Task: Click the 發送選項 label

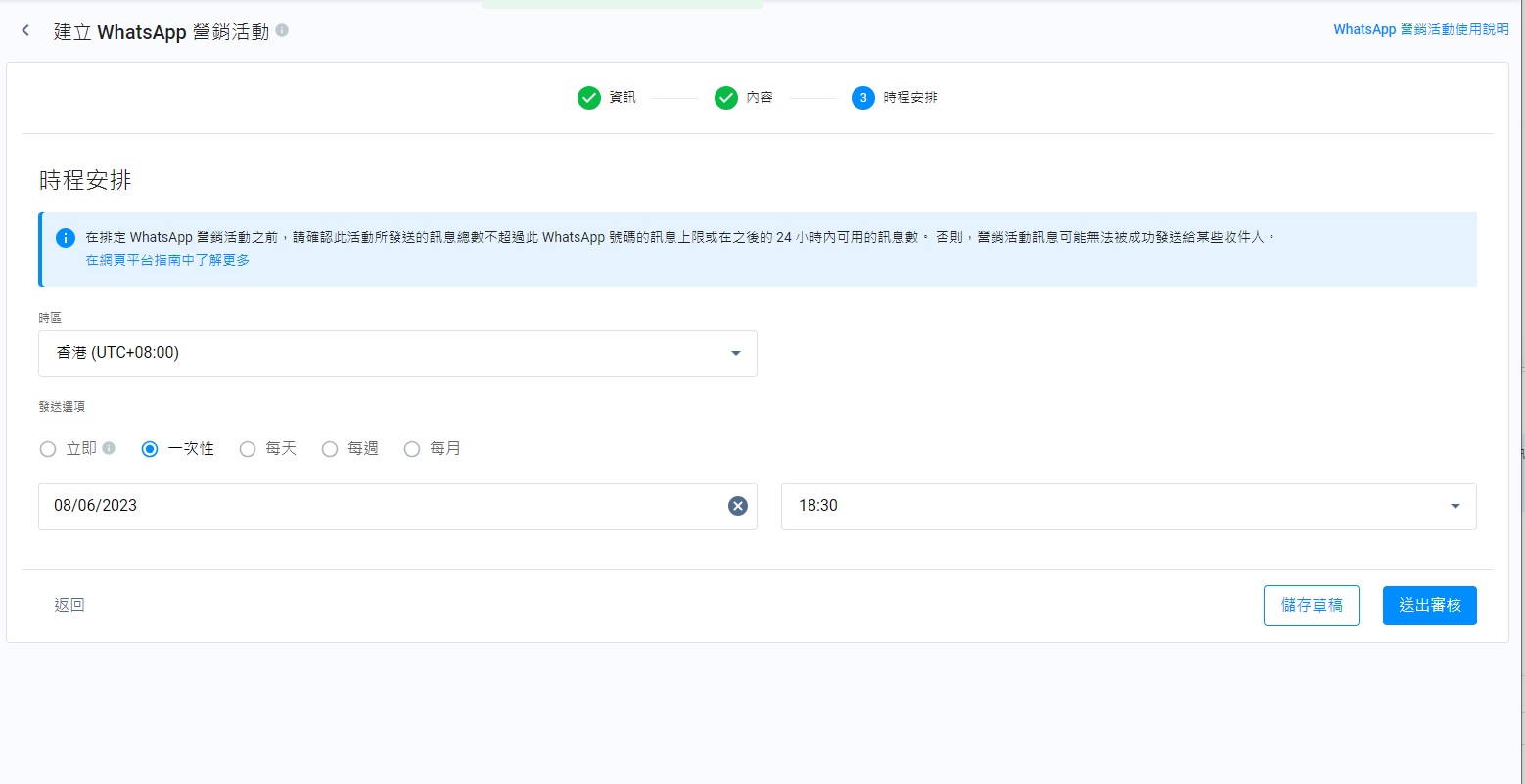Action: pos(64,407)
